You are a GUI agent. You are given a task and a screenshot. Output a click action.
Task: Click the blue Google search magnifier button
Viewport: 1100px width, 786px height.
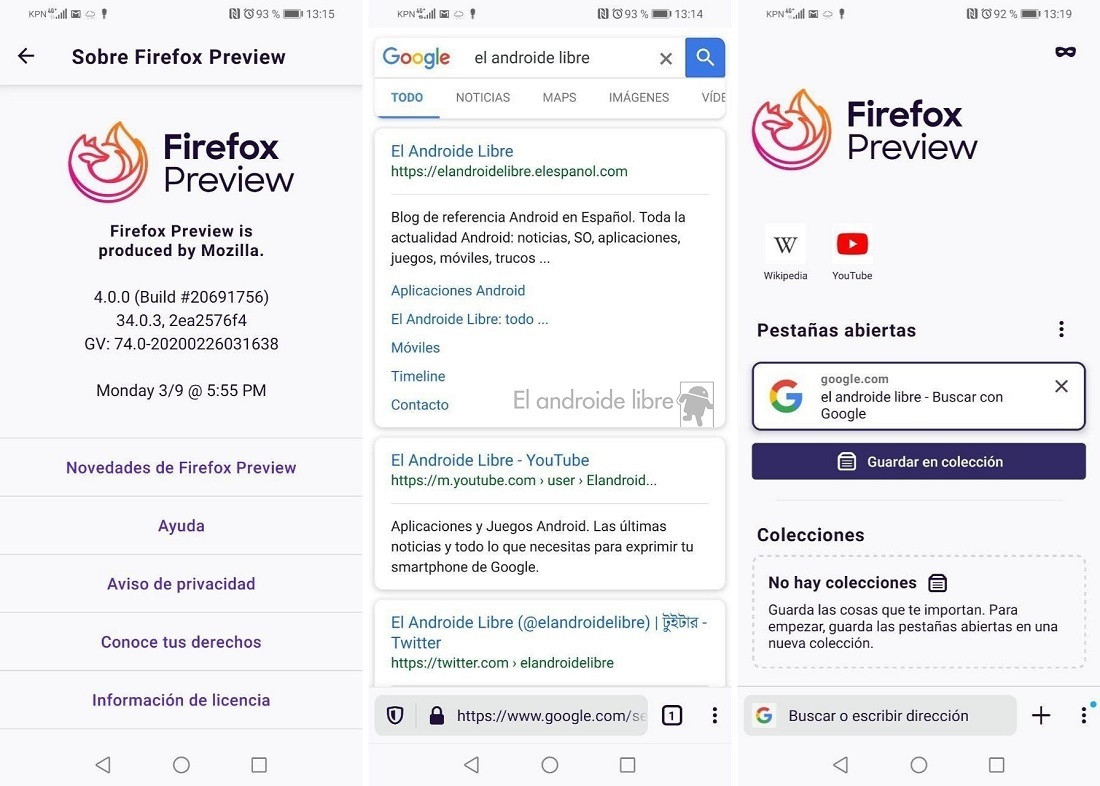705,58
